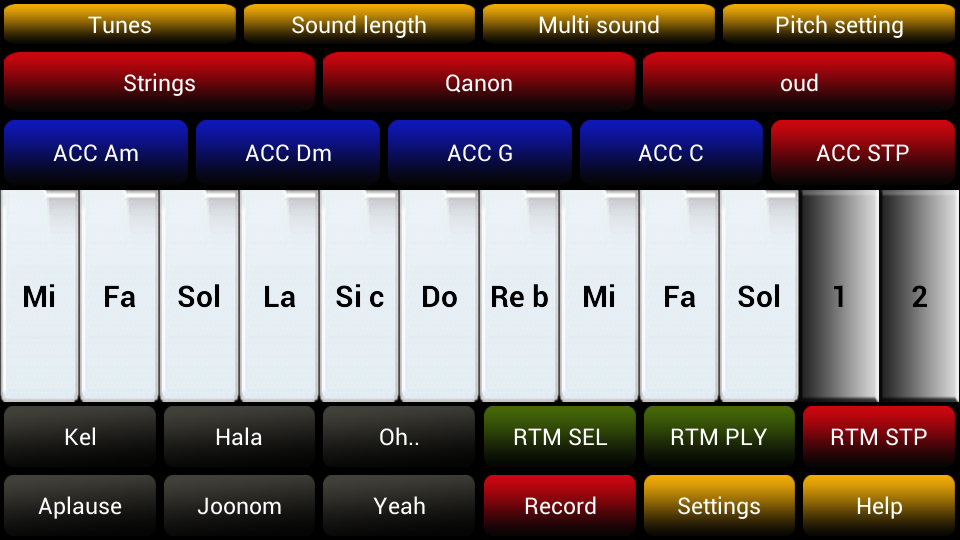Stop the rhythm with RTM STP

[x=879, y=437]
